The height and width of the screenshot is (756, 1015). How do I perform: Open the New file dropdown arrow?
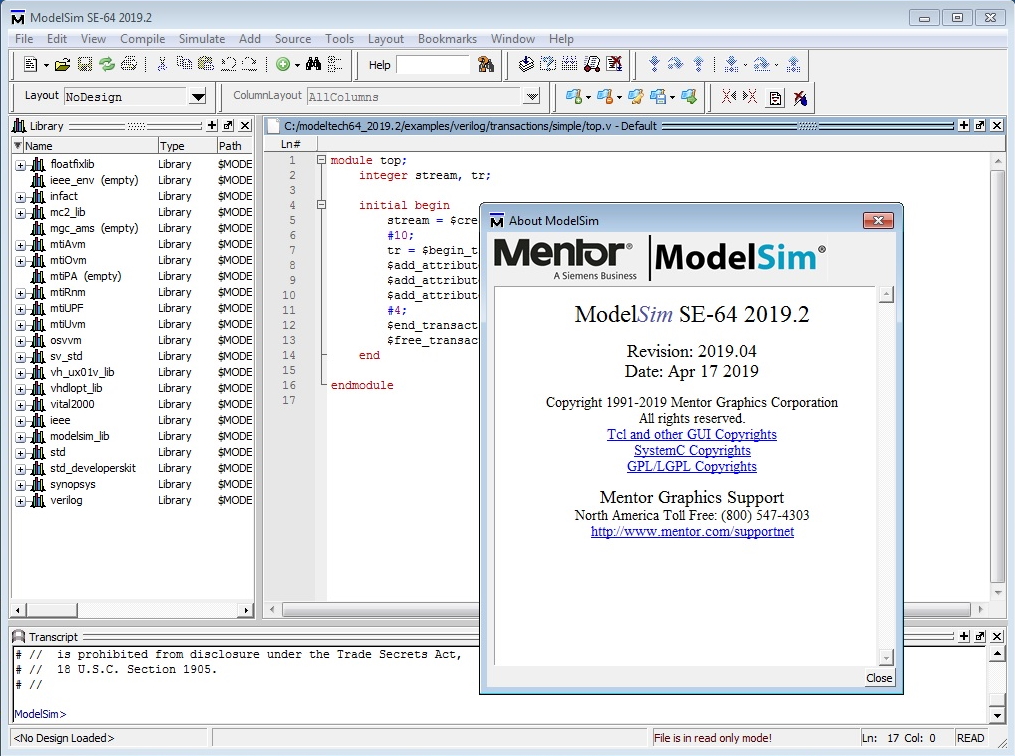pos(46,65)
